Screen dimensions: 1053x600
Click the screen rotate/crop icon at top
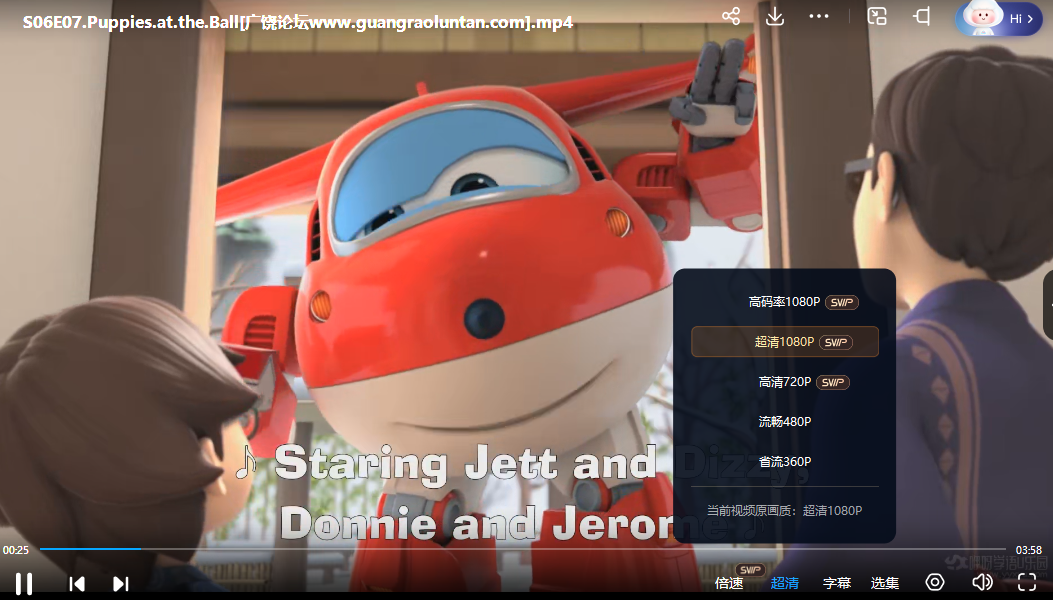(x=922, y=16)
